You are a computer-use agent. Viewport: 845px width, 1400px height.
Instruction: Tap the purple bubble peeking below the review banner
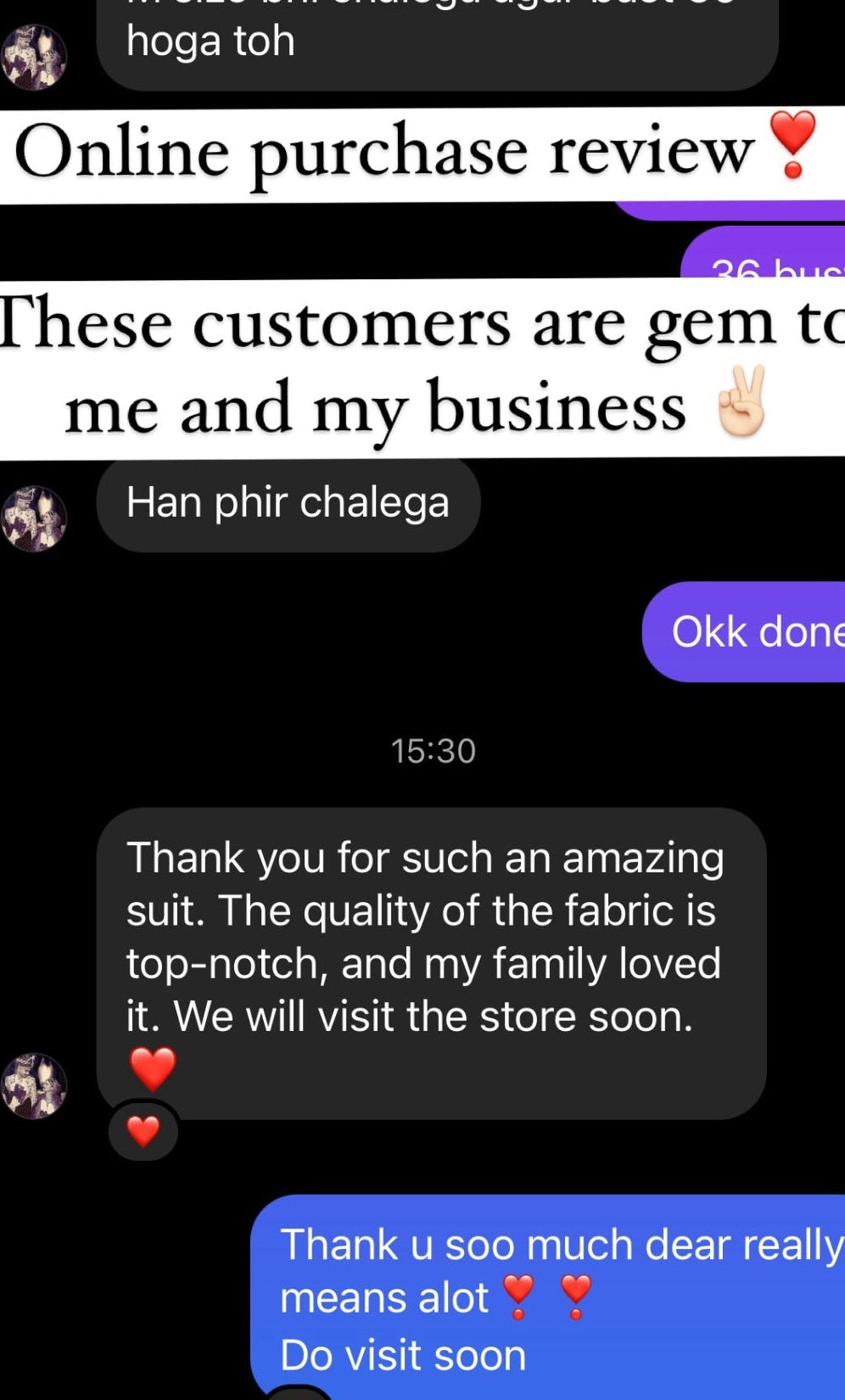(730, 210)
